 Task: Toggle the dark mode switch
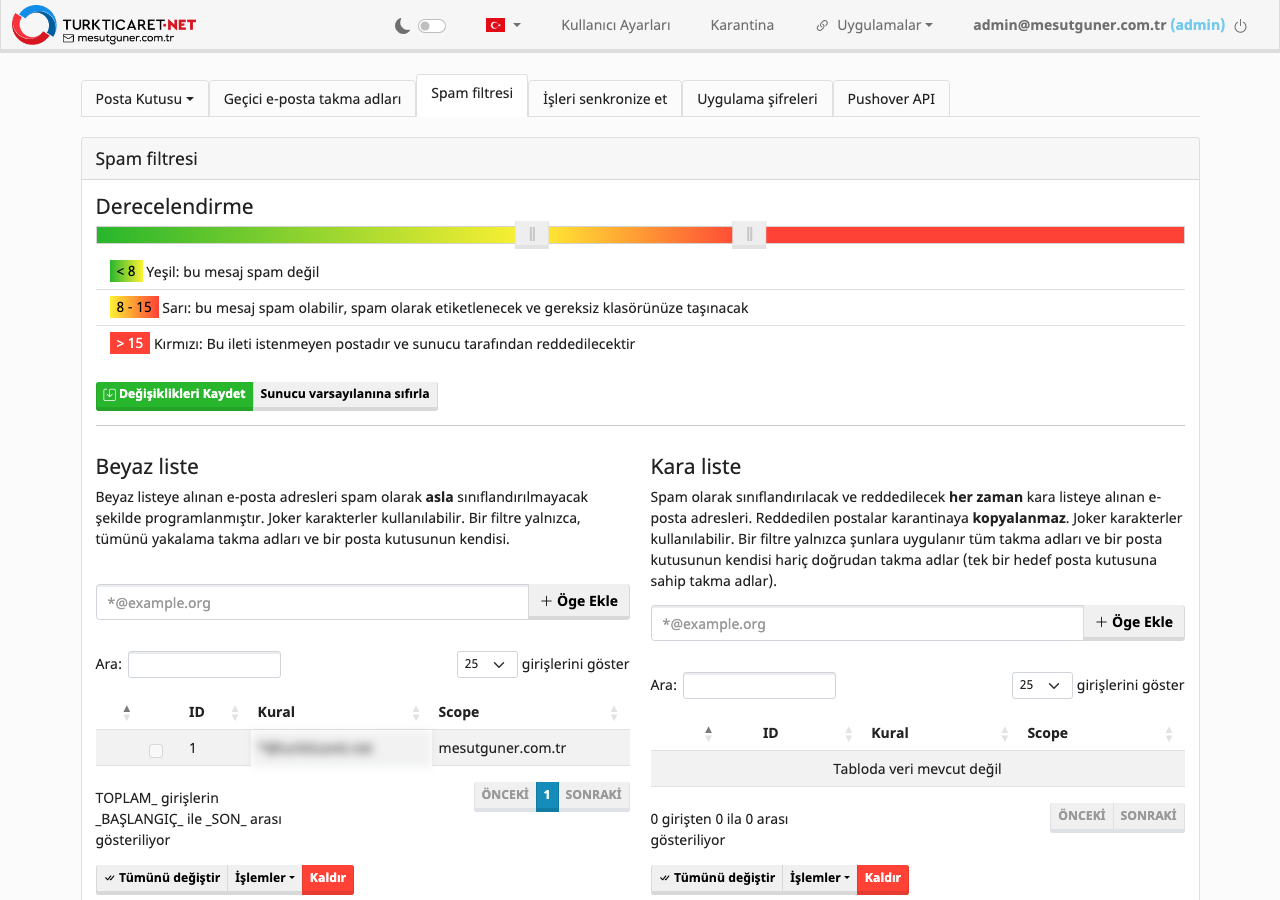pyautogui.click(x=432, y=26)
